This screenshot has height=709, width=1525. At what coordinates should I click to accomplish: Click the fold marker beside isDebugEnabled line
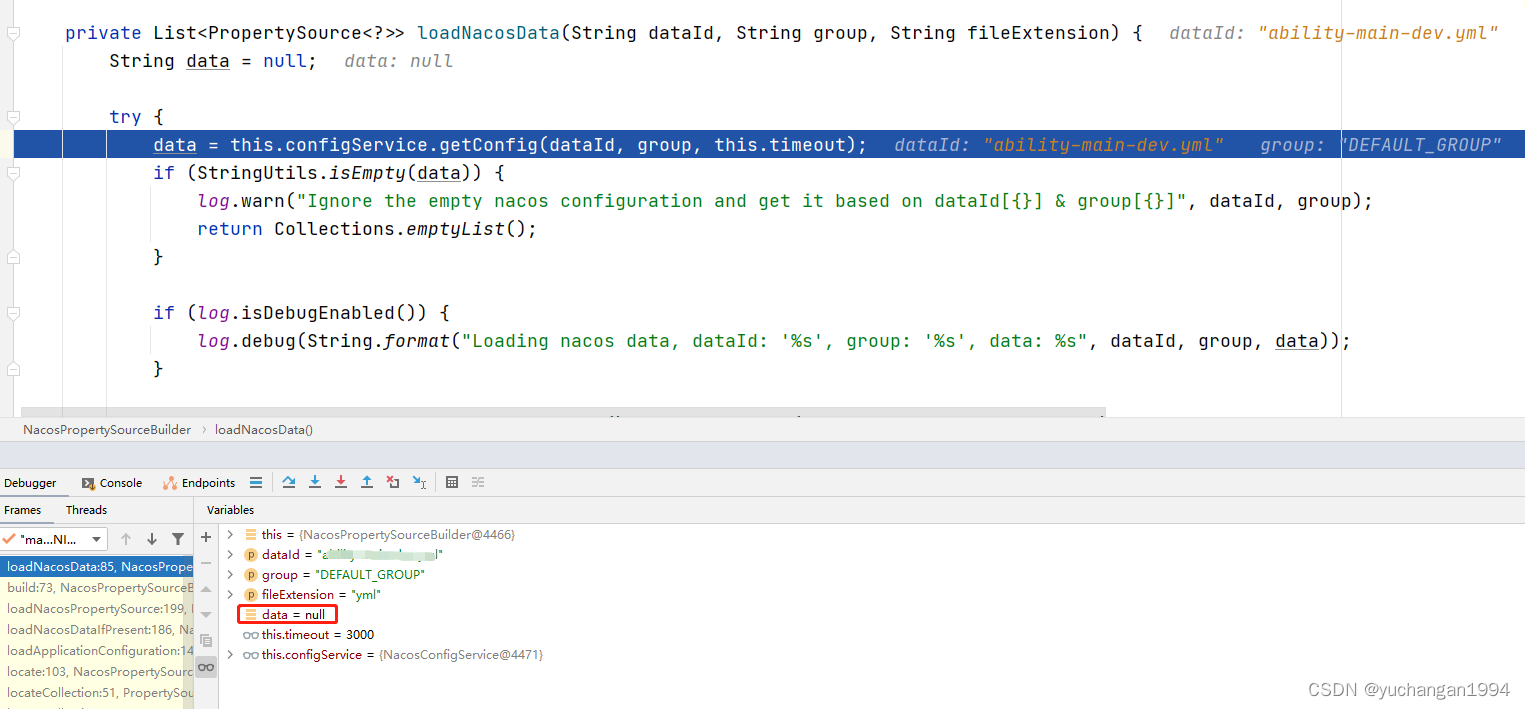pos(13,313)
